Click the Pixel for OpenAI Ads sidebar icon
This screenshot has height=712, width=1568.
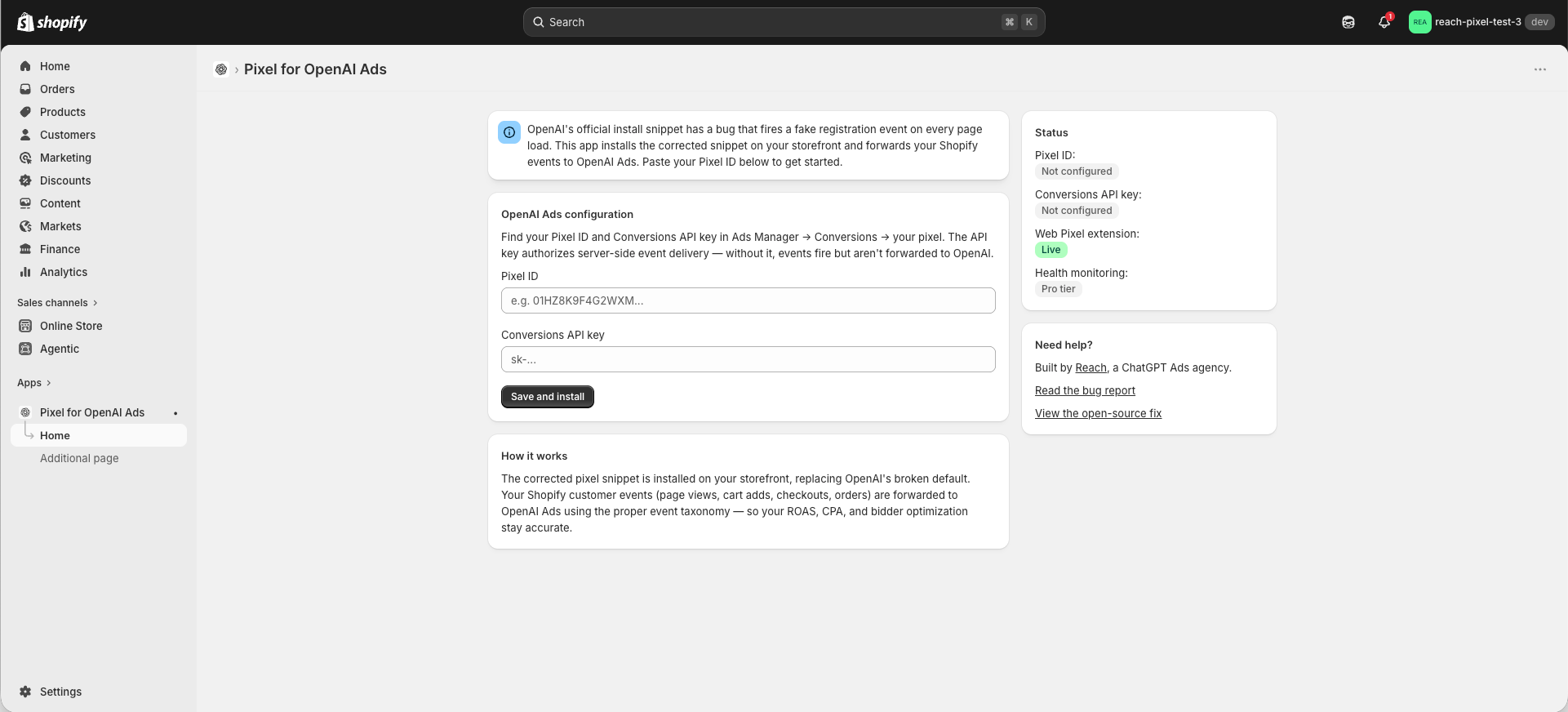pyautogui.click(x=25, y=412)
